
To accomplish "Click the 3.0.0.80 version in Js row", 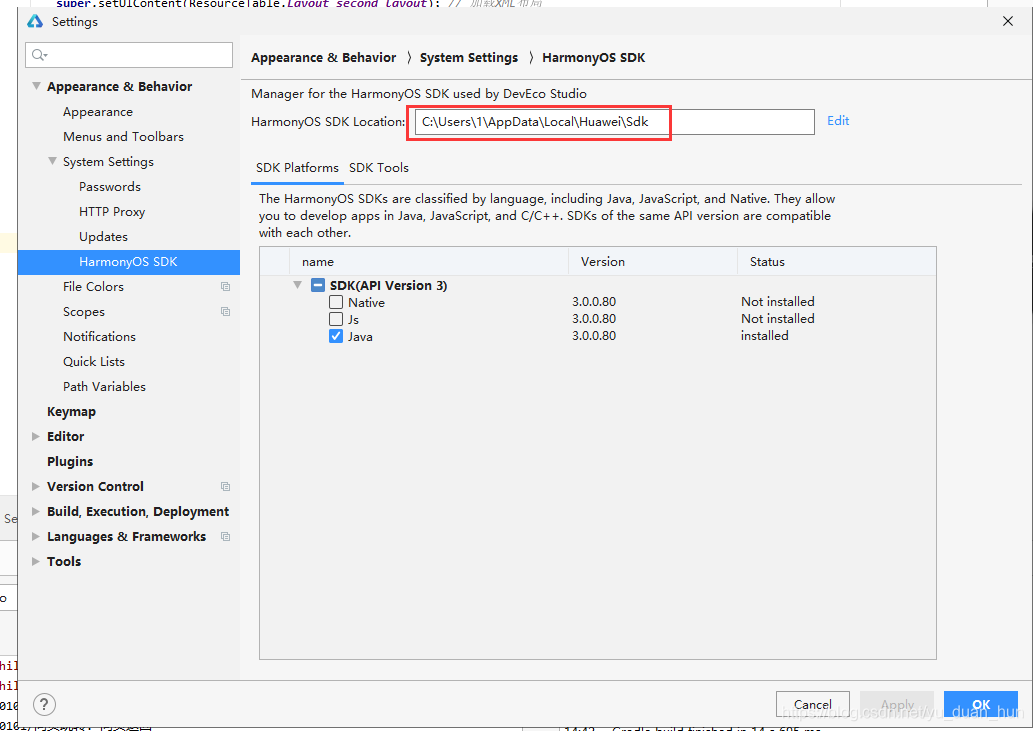I will (x=594, y=319).
